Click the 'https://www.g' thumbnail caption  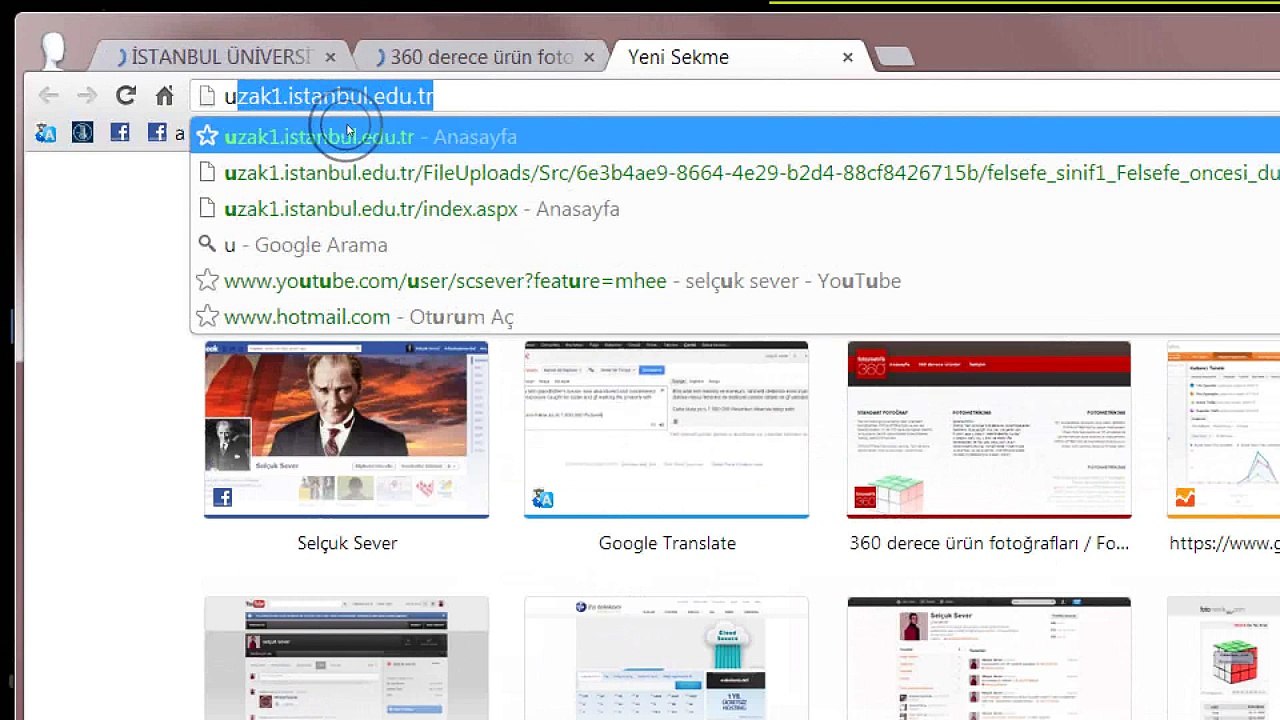point(1225,543)
